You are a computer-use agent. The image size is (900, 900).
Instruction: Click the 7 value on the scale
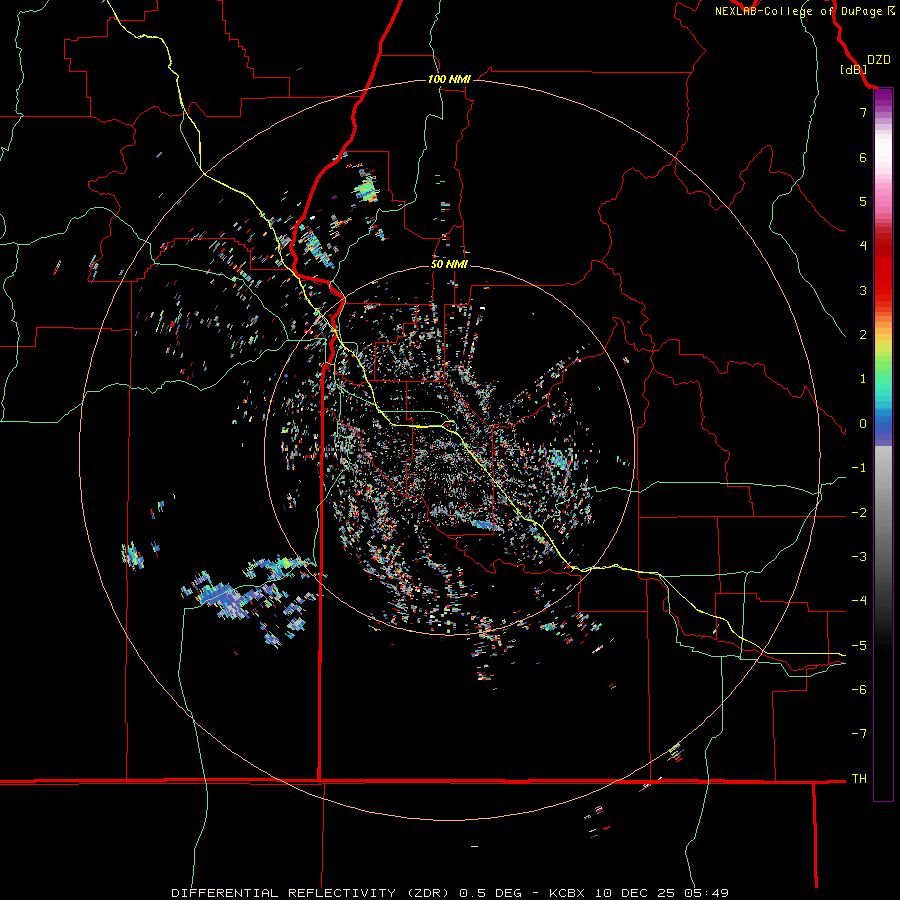pos(863,112)
